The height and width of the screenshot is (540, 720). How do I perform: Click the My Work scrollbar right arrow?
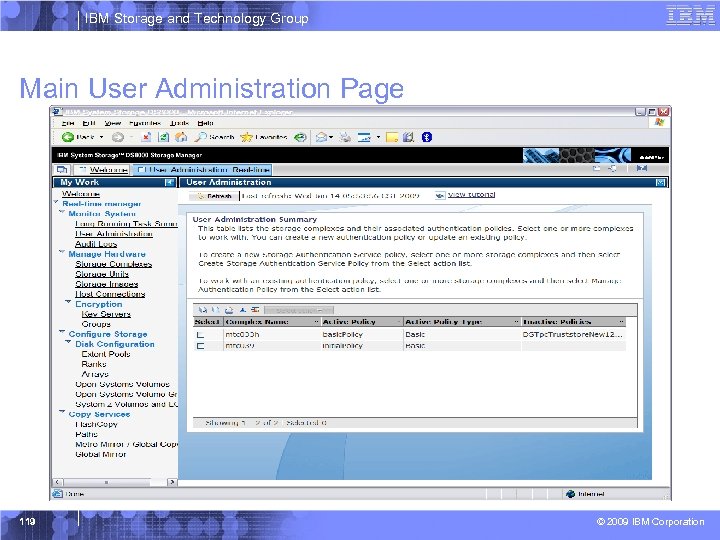tap(172, 482)
